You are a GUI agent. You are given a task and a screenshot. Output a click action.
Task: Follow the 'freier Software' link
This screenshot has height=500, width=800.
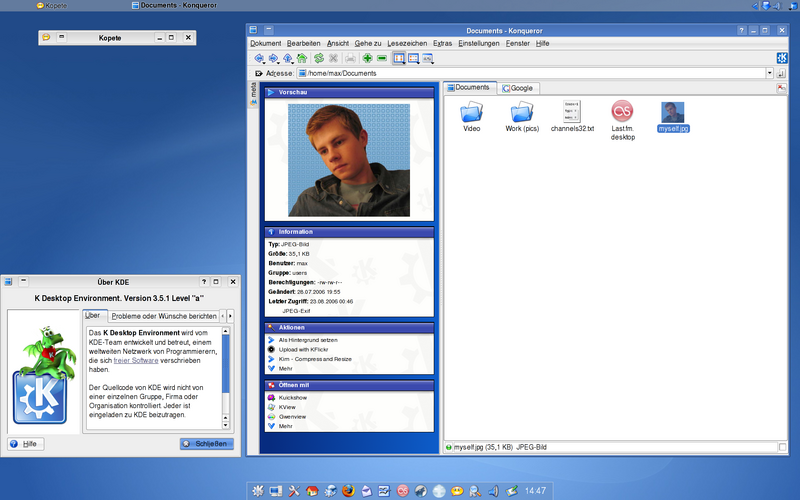pos(136,360)
